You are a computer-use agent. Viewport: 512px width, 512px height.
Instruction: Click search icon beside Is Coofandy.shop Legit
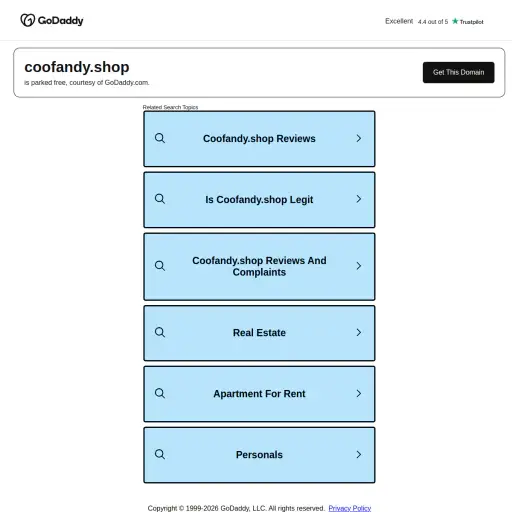pos(160,199)
